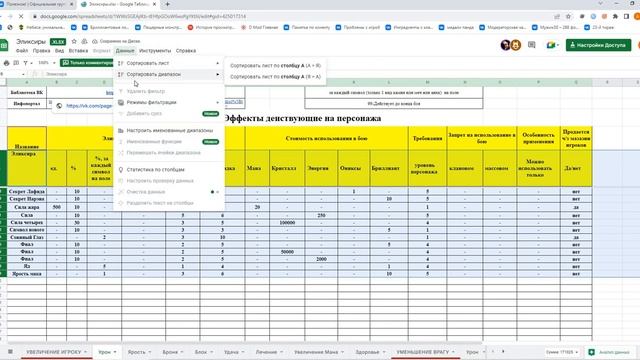Click the Google Sheets home icon
The width and height of the screenshot is (640, 360).
pyautogui.click(x=4, y=45)
